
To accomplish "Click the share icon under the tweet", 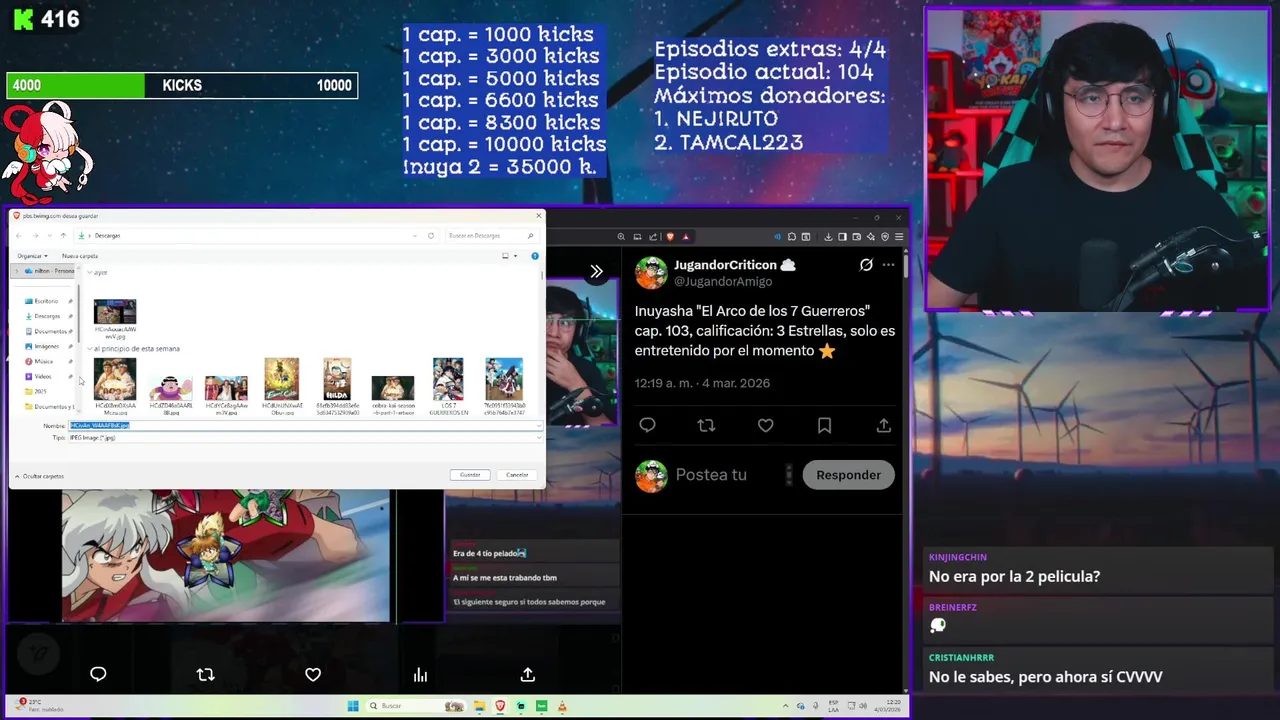I will click(x=883, y=425).
